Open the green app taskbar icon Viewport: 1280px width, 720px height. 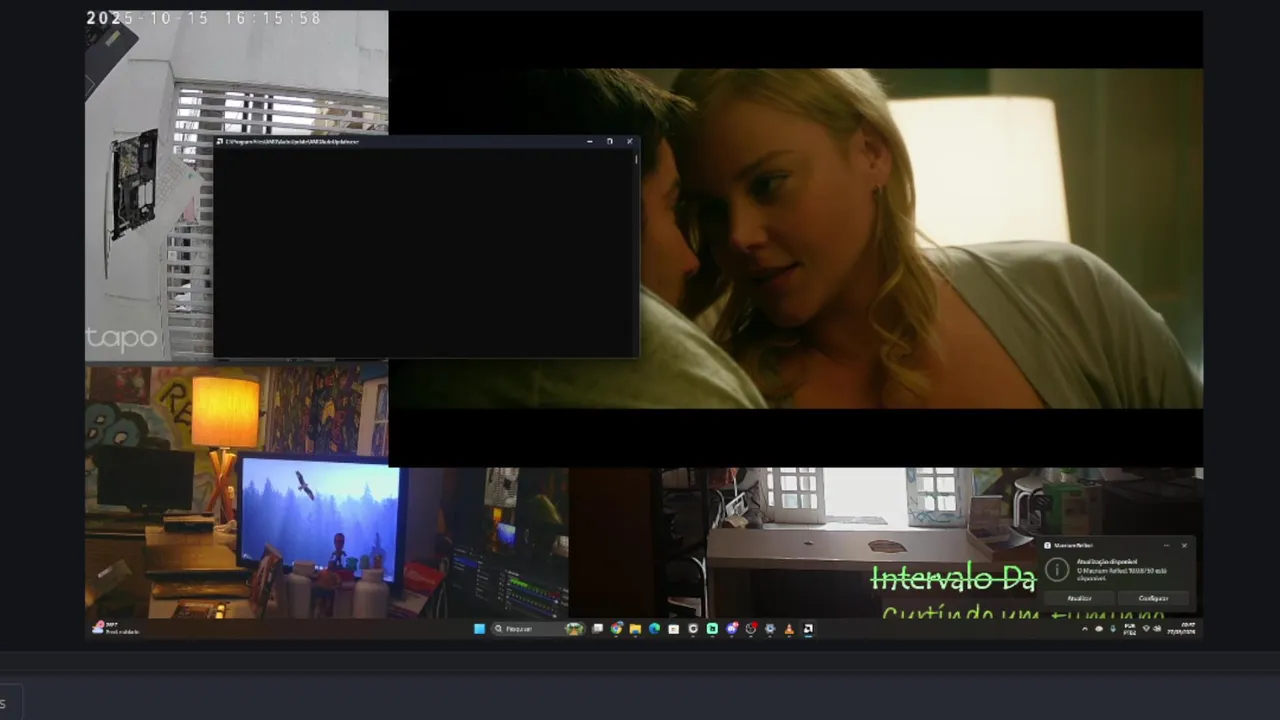pyautogui.click(x=712, y=629)
